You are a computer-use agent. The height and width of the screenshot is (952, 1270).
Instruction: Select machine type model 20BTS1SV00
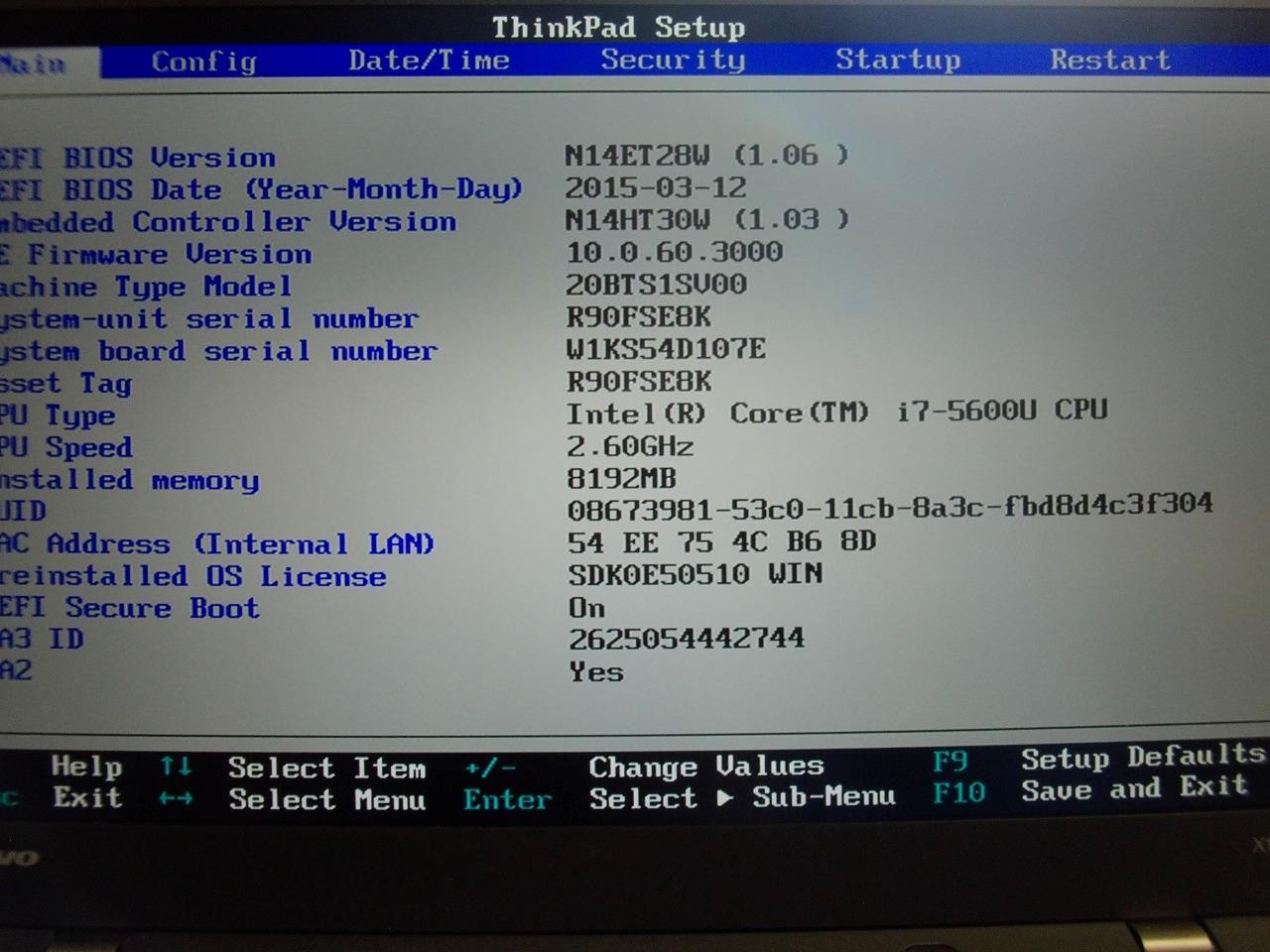pos(656,285)
